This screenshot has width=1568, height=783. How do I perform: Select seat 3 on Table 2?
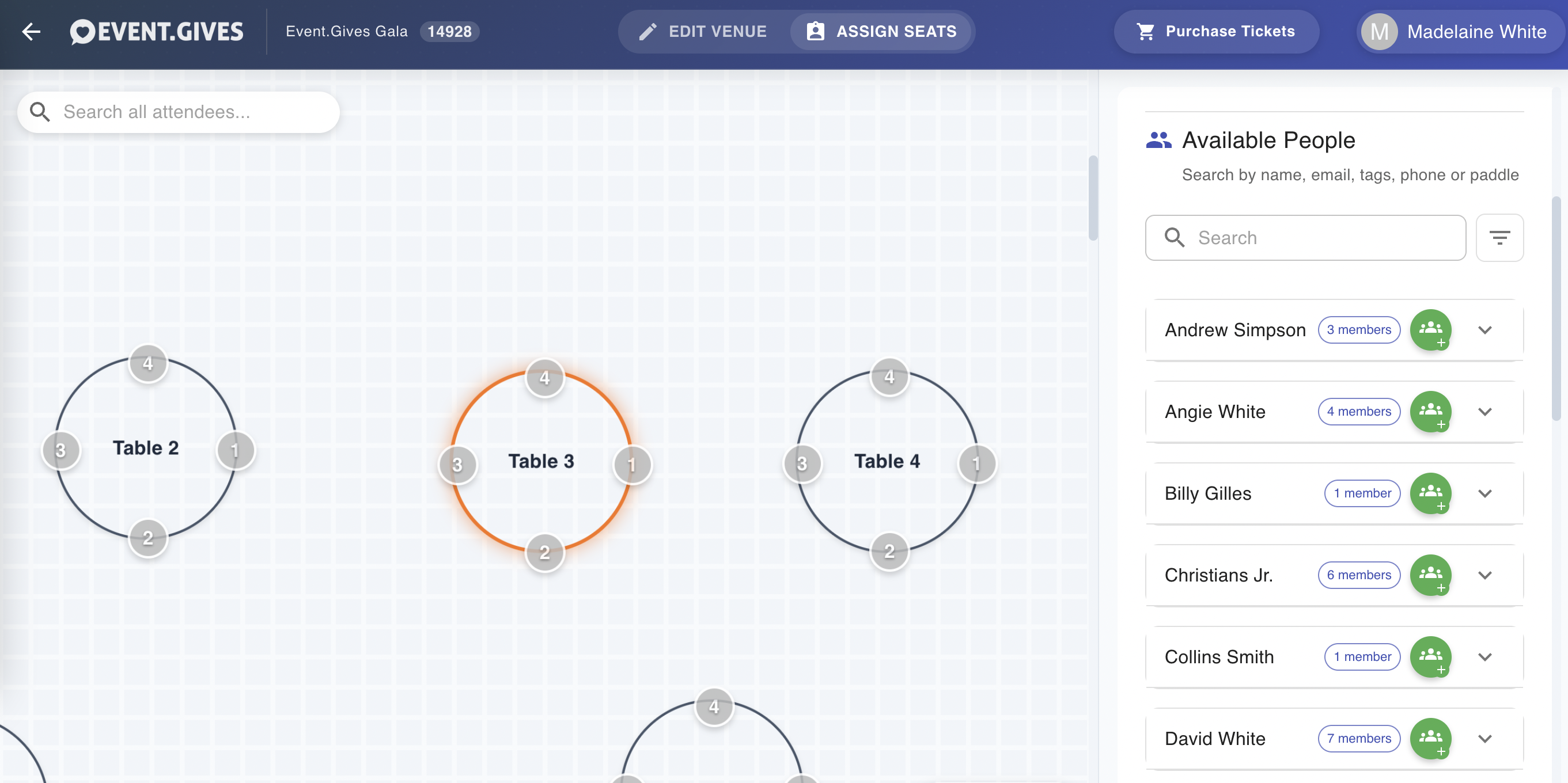pyautogui.click(x=61, y=451)
